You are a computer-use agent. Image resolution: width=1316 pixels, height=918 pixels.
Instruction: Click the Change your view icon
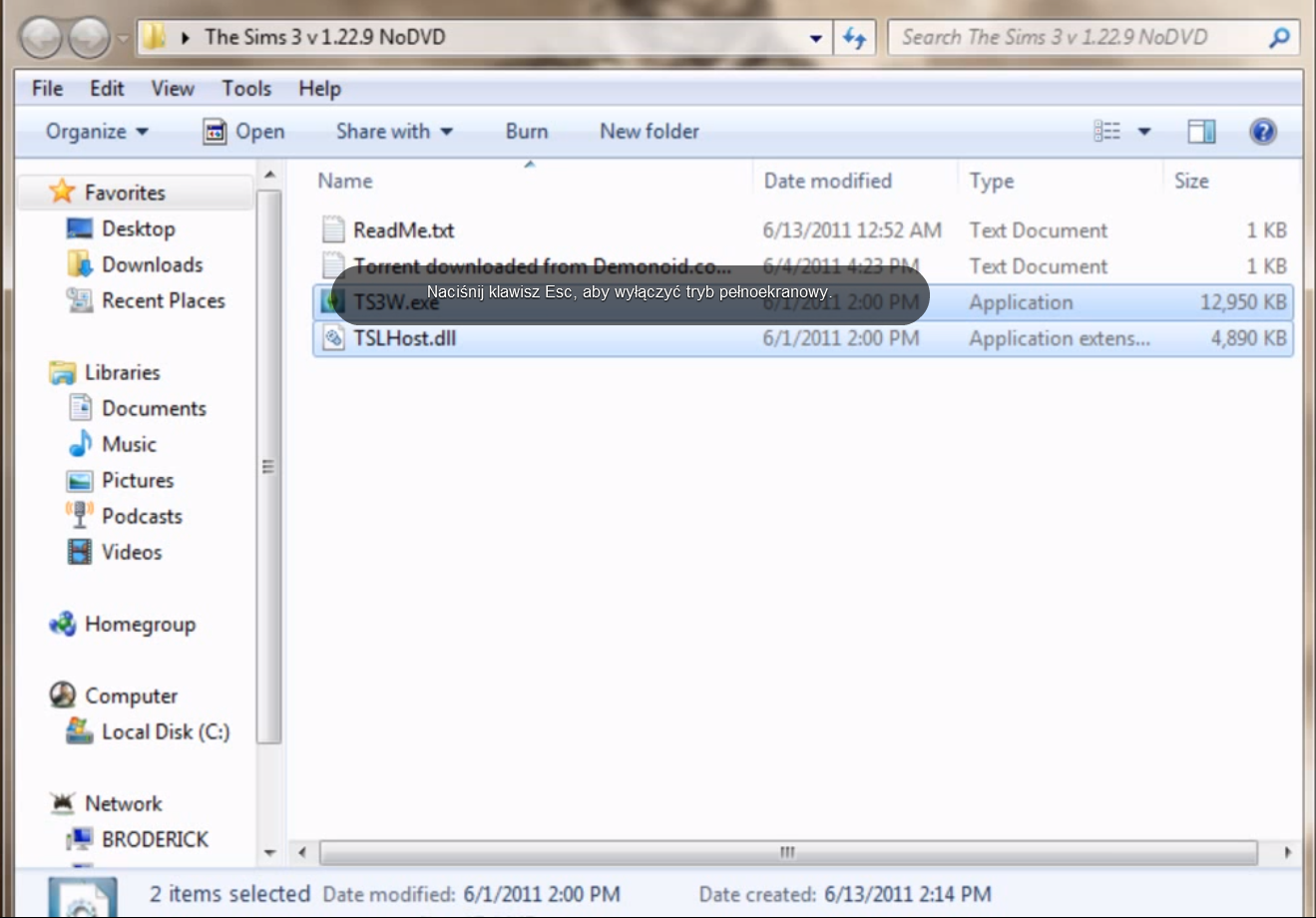1107,132
